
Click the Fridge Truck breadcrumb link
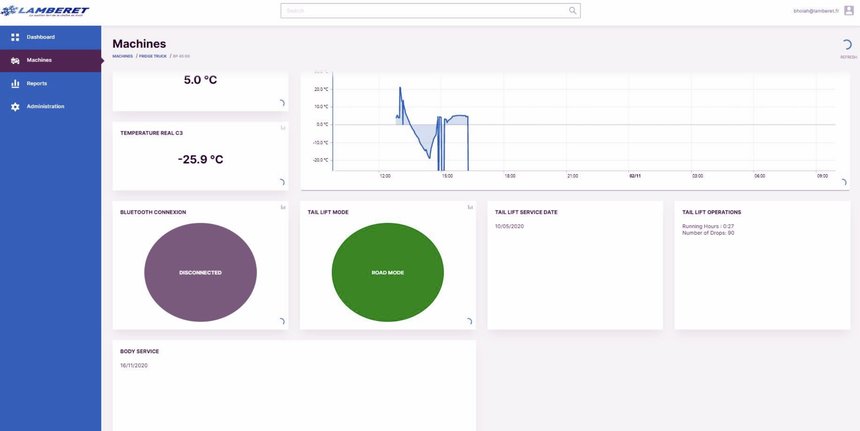152,56
